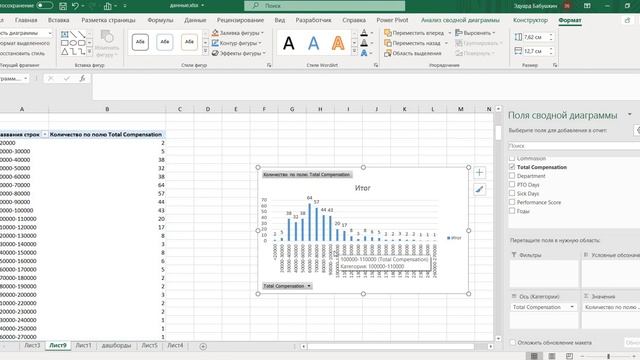
Task: Click the chart elements plus button
Action: pyautogui.click(x=480, y=173)
